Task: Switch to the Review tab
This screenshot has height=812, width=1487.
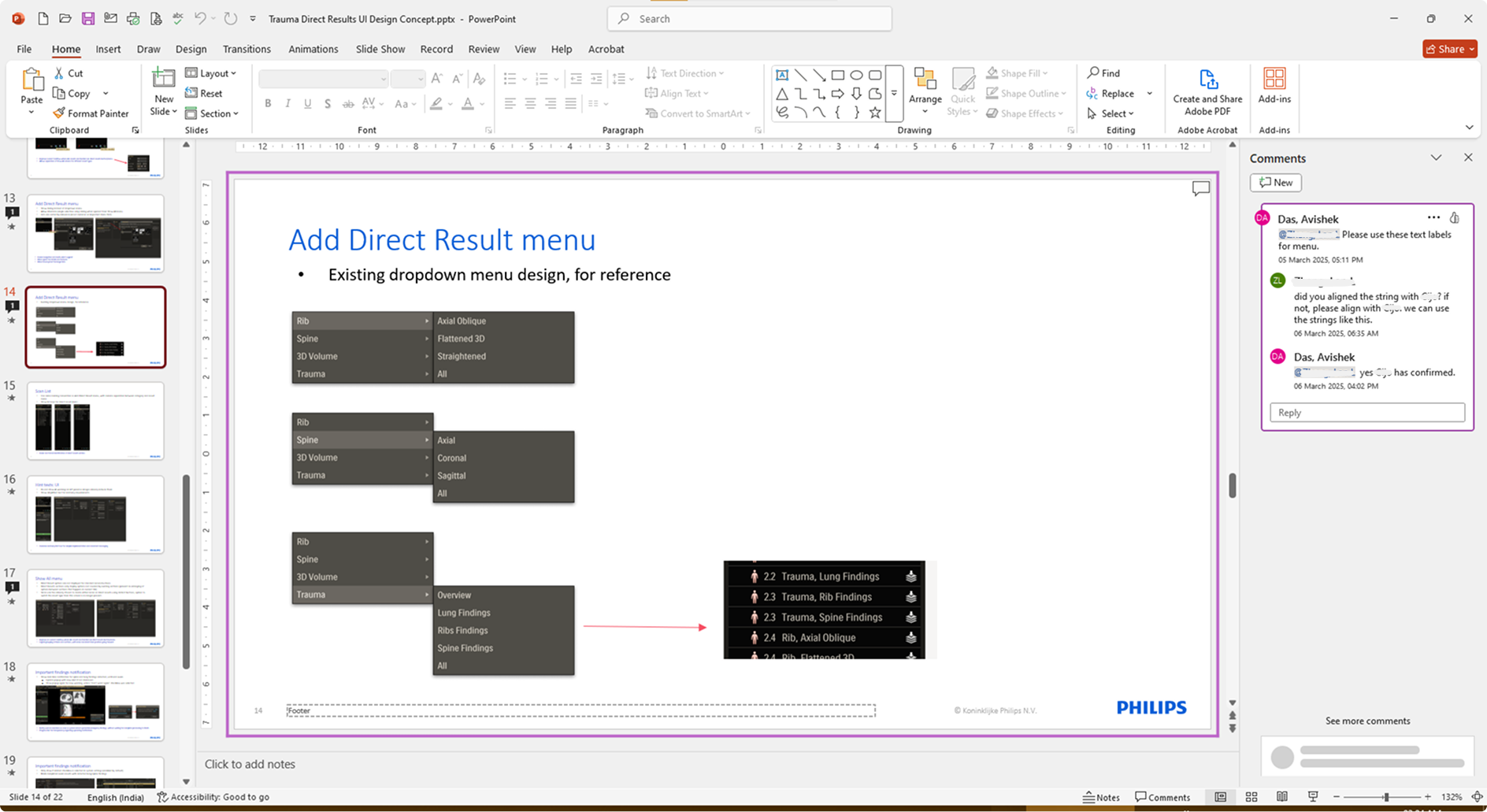Action: (x=484, y=49)
